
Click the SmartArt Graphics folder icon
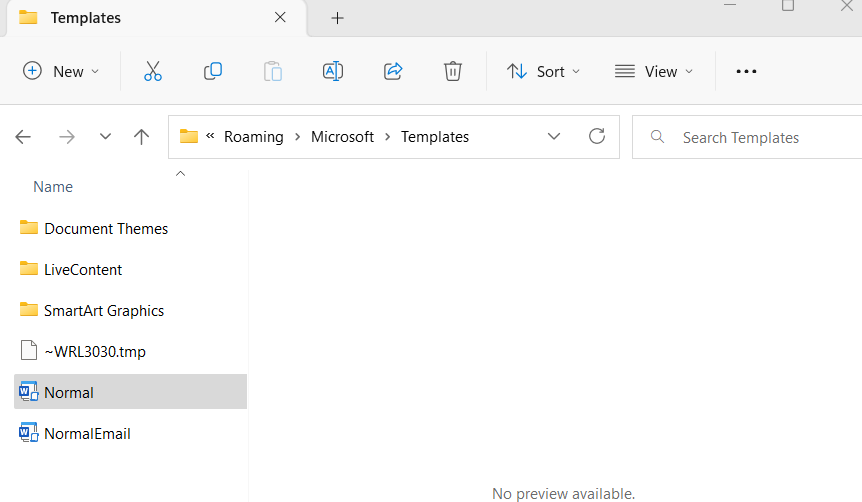(29, 310)
